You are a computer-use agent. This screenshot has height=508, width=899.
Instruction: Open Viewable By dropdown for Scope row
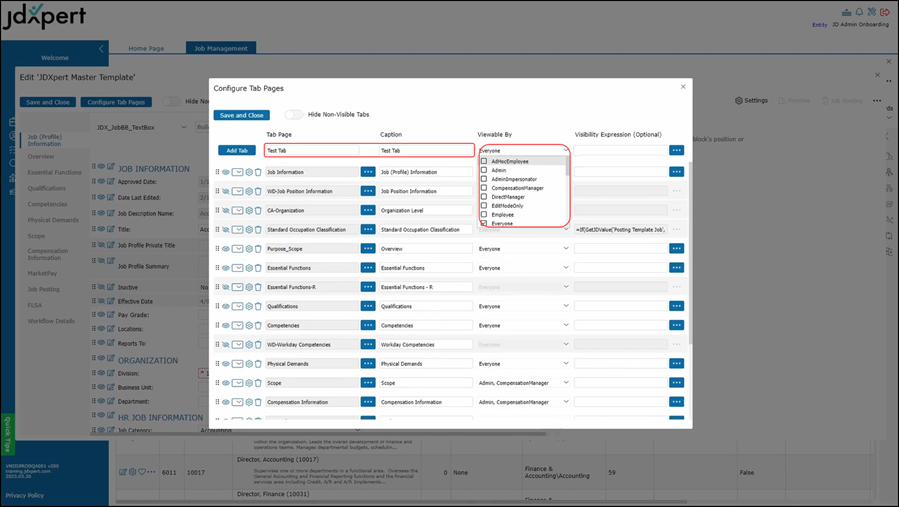[x=566, y=383]
